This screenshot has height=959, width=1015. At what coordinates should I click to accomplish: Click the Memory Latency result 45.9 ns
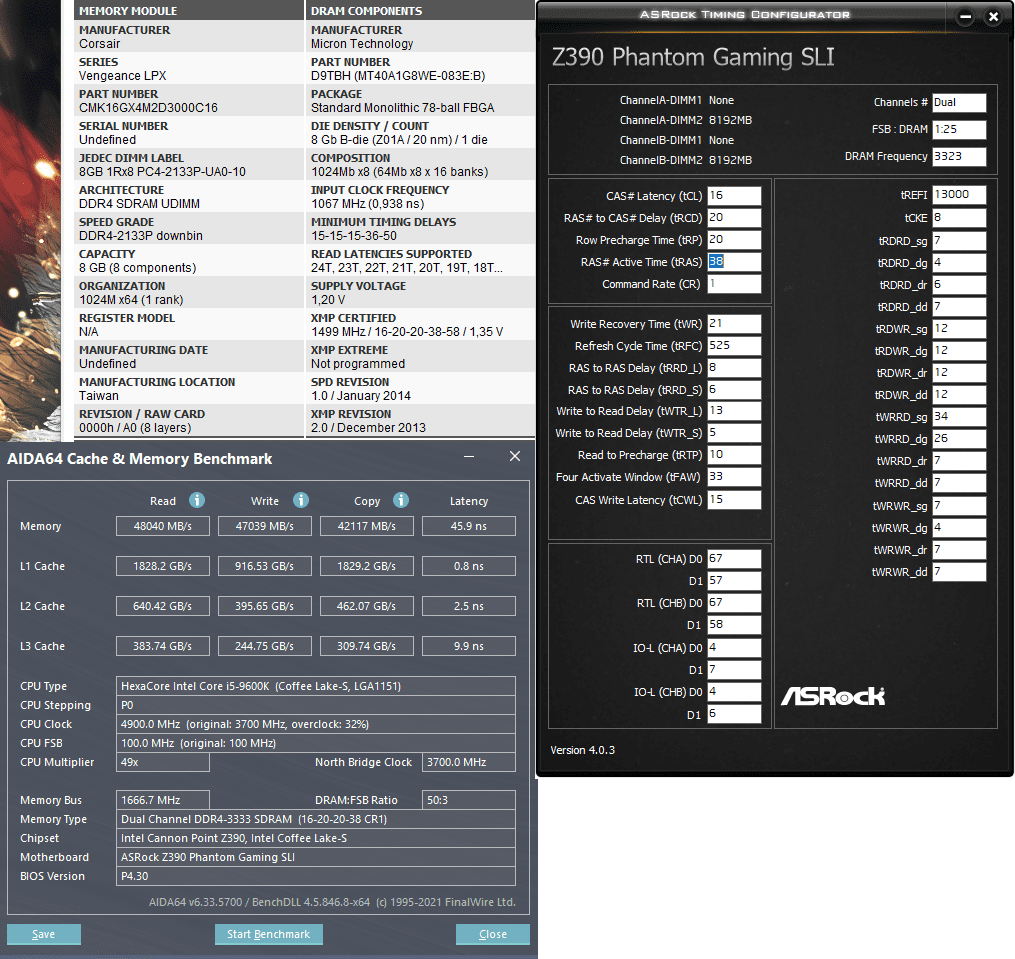pyautogui.click(x=469, y=526)
